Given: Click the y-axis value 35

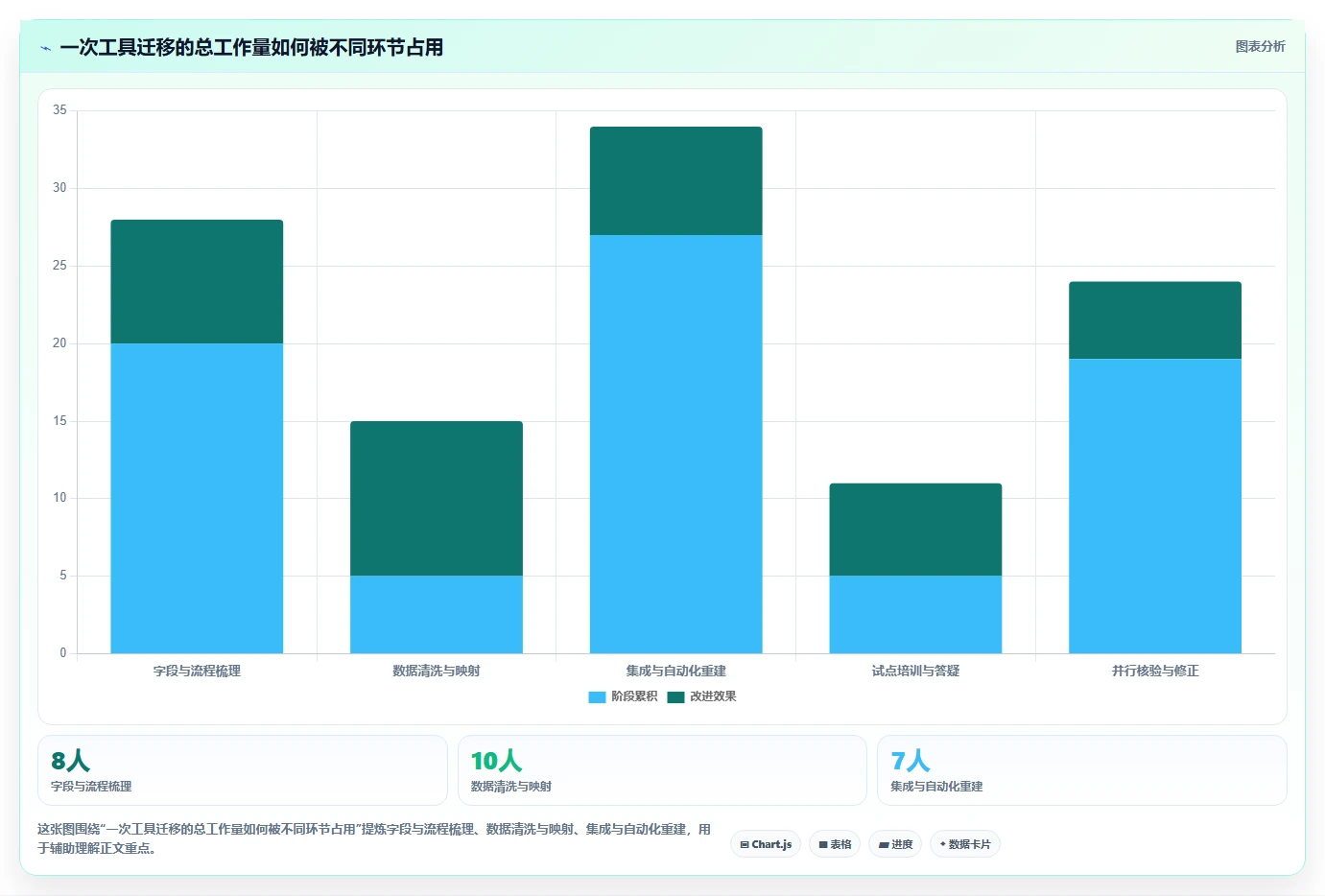Looking at the screenshot, I should point(59,110).
